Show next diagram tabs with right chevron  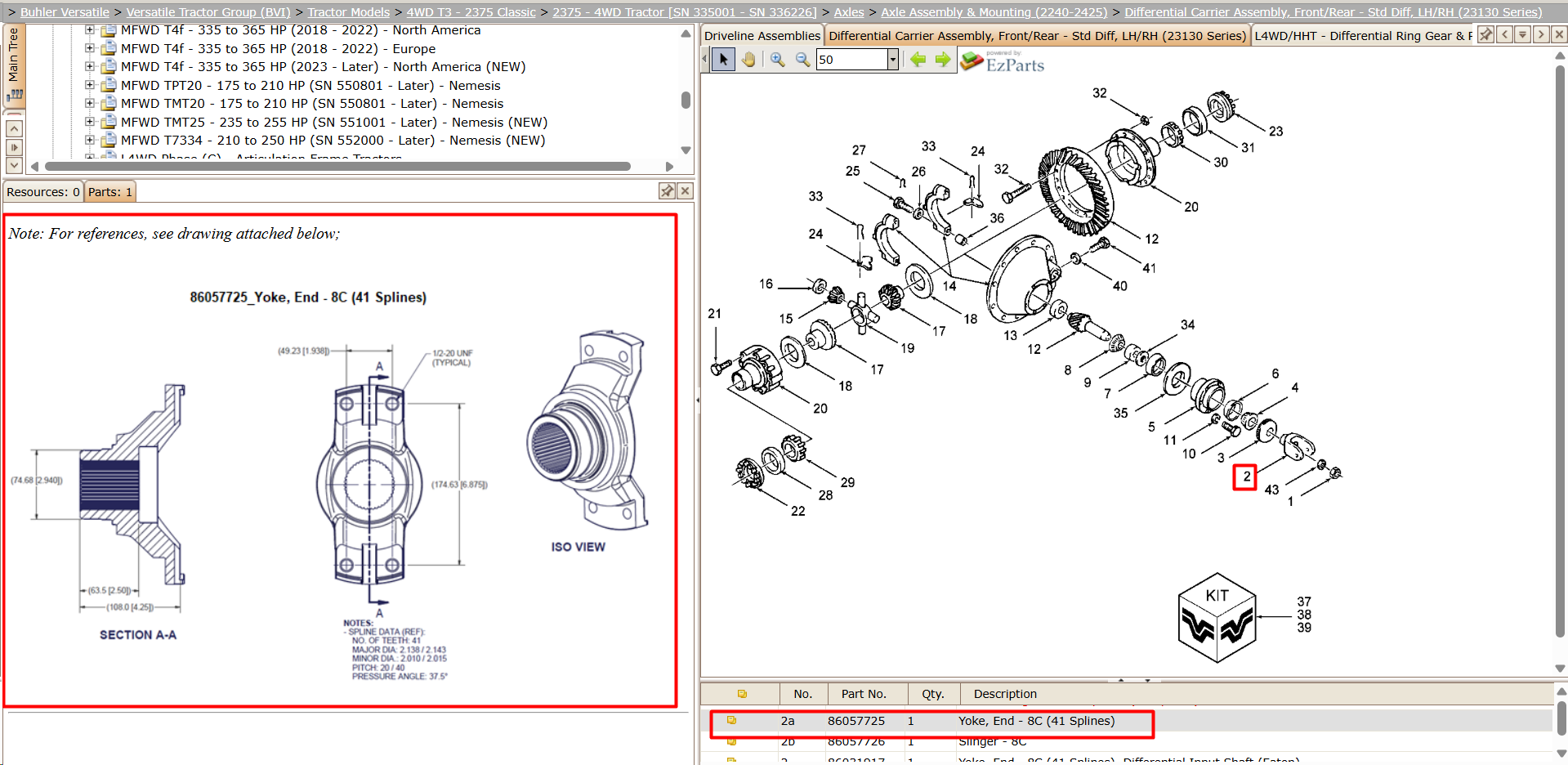pos(1541,34)
